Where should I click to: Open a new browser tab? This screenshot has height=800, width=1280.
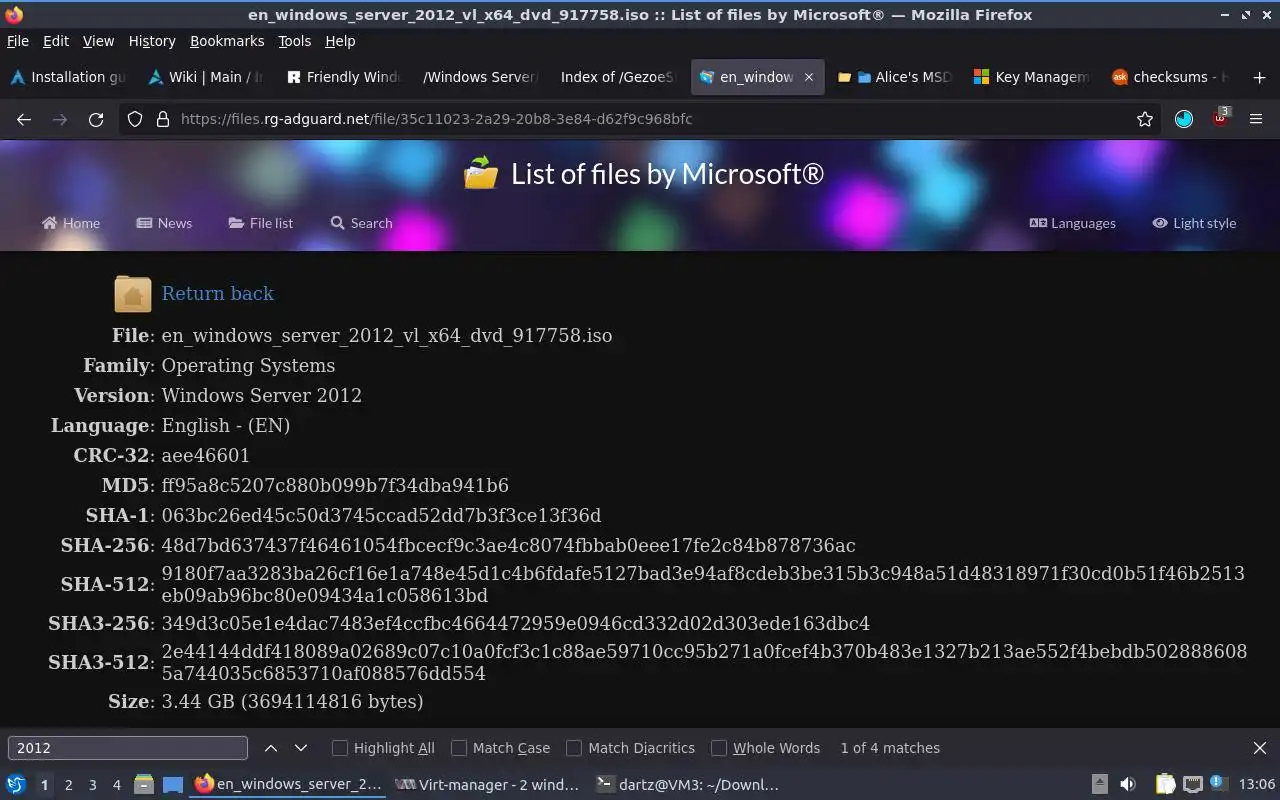click(x=1259, y=77)
